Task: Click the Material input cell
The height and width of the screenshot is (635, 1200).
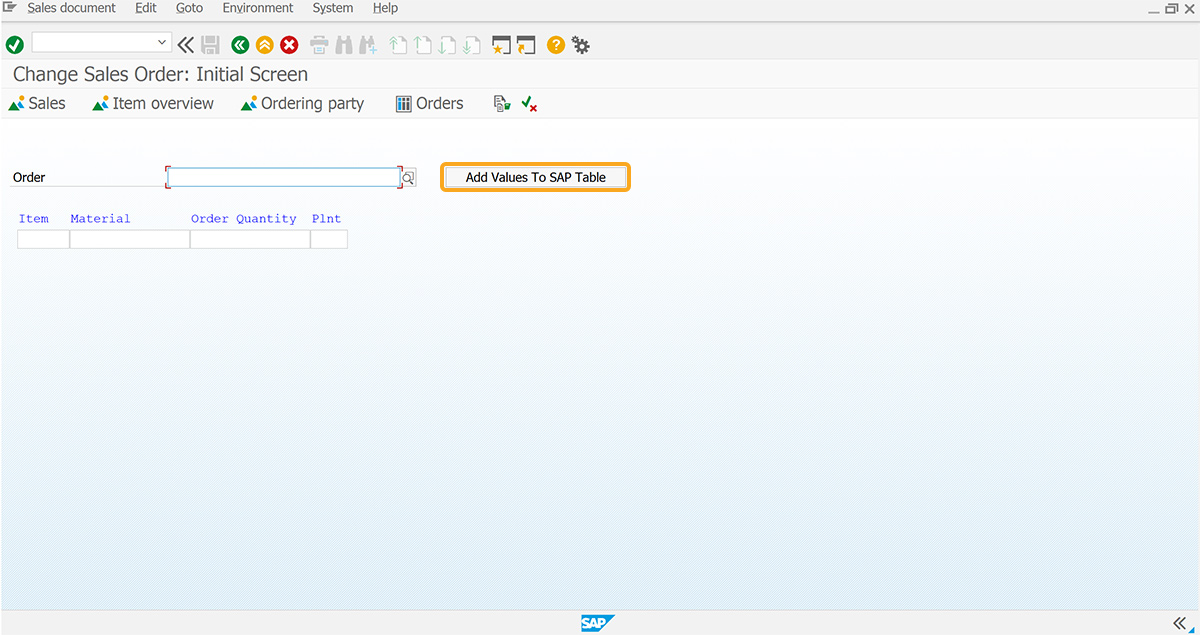Action: [130, 239]
